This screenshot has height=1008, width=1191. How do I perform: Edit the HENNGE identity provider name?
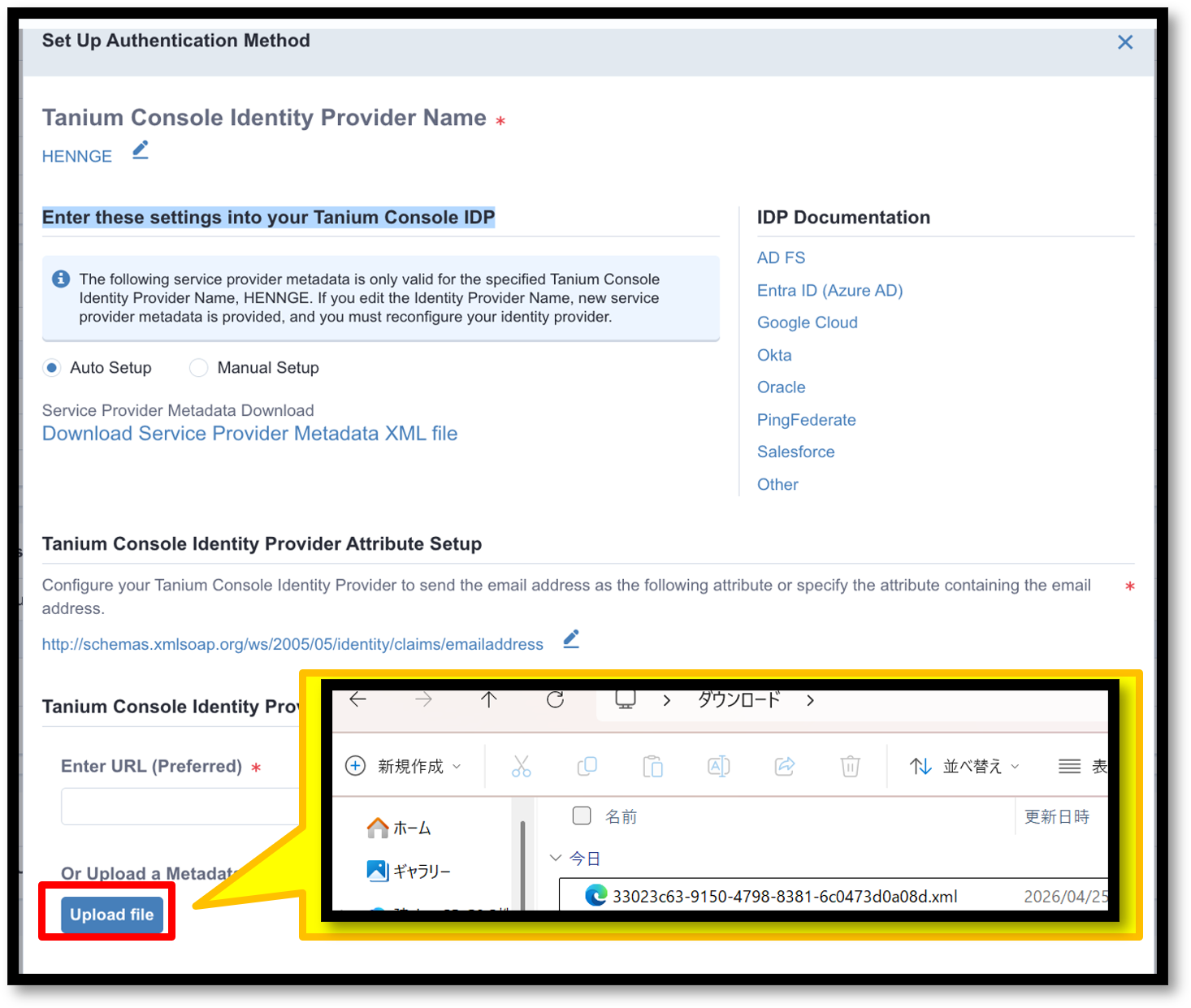click(141, 150)
